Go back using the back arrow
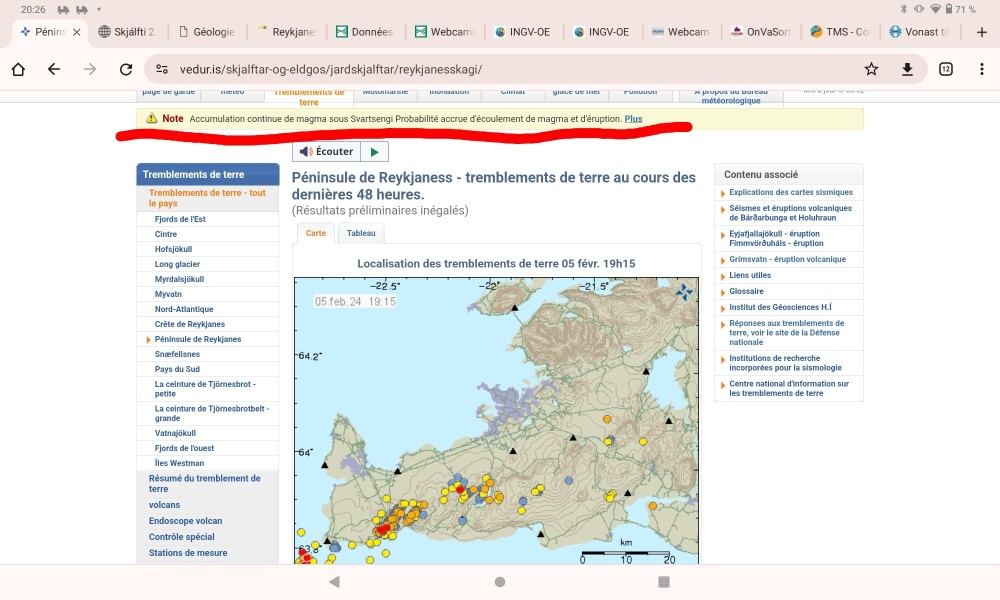1000x600 pixels. pyautogui.click(x=54, y=69)
